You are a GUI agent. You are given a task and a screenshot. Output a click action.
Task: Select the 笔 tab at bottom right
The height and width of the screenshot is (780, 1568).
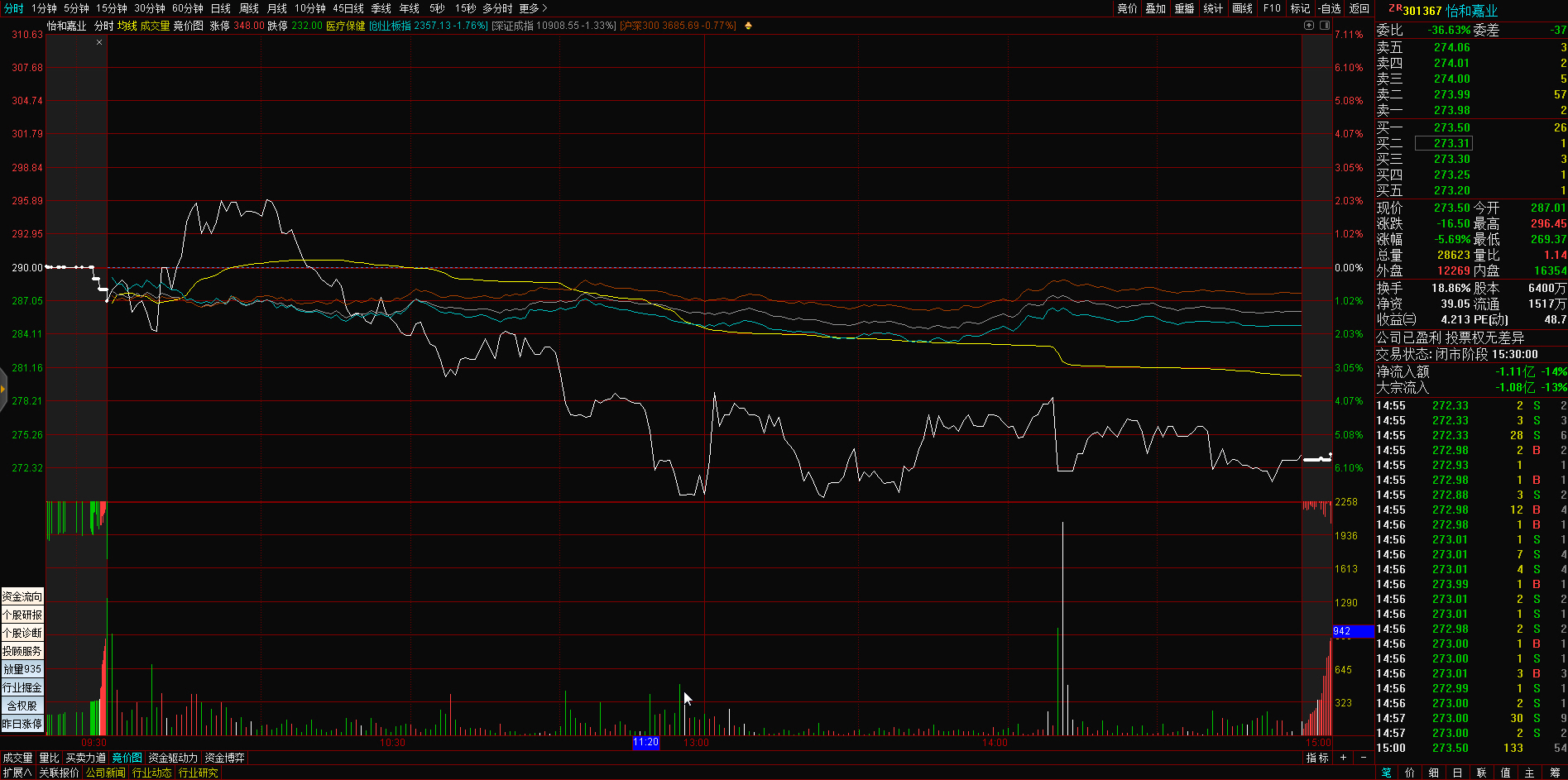[x=1387, y=773]
